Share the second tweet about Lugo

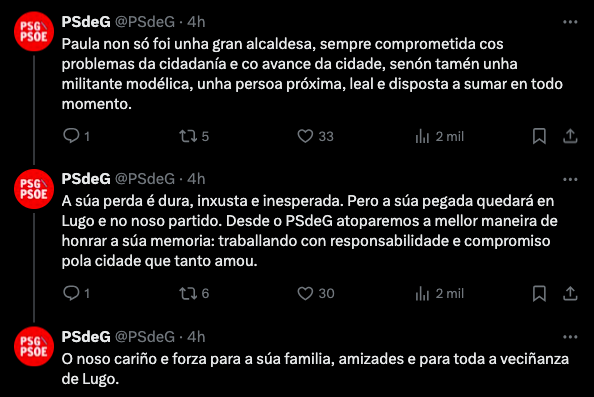(x=570, y=293)
